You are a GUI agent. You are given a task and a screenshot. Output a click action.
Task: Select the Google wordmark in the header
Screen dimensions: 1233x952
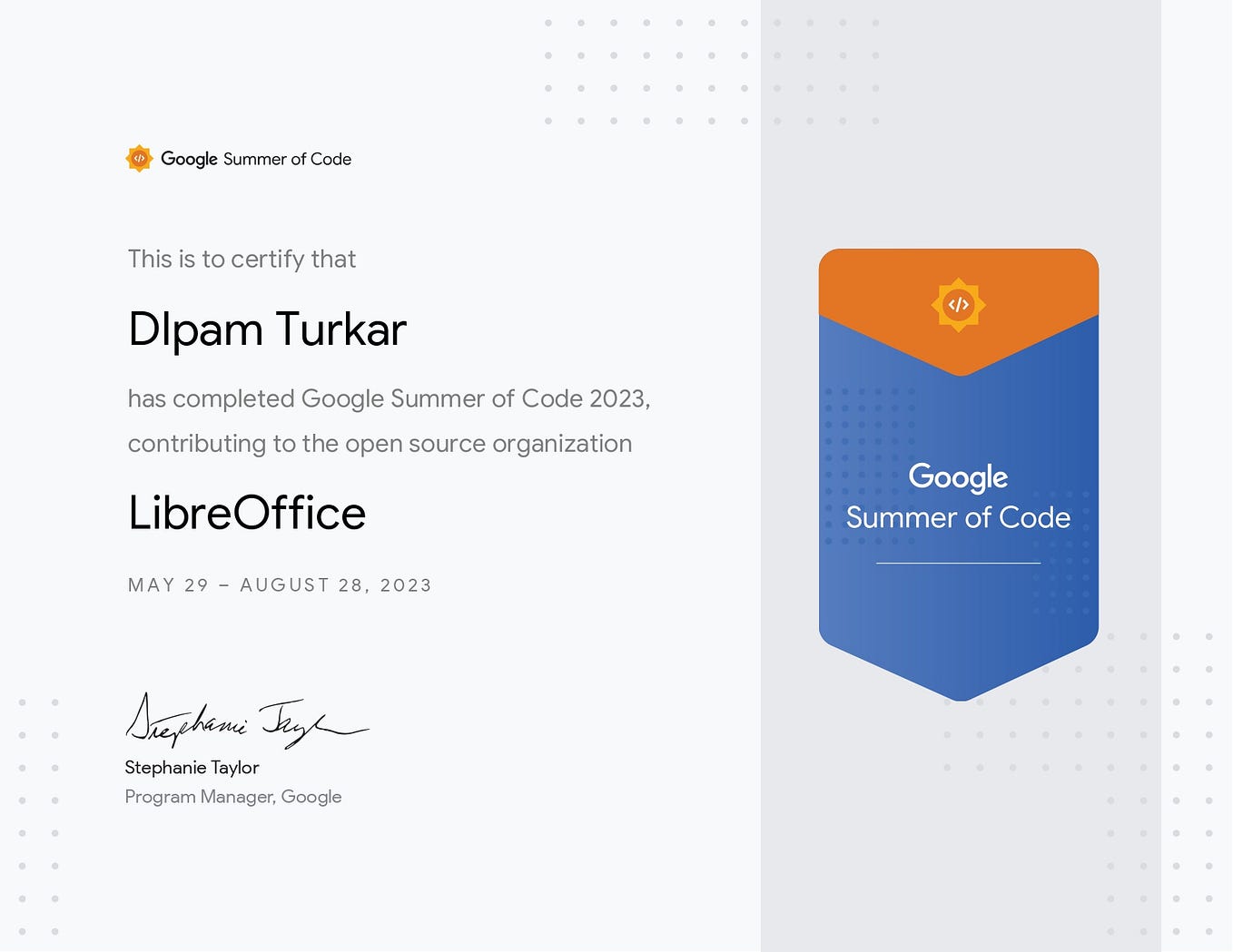coord(189,159)
